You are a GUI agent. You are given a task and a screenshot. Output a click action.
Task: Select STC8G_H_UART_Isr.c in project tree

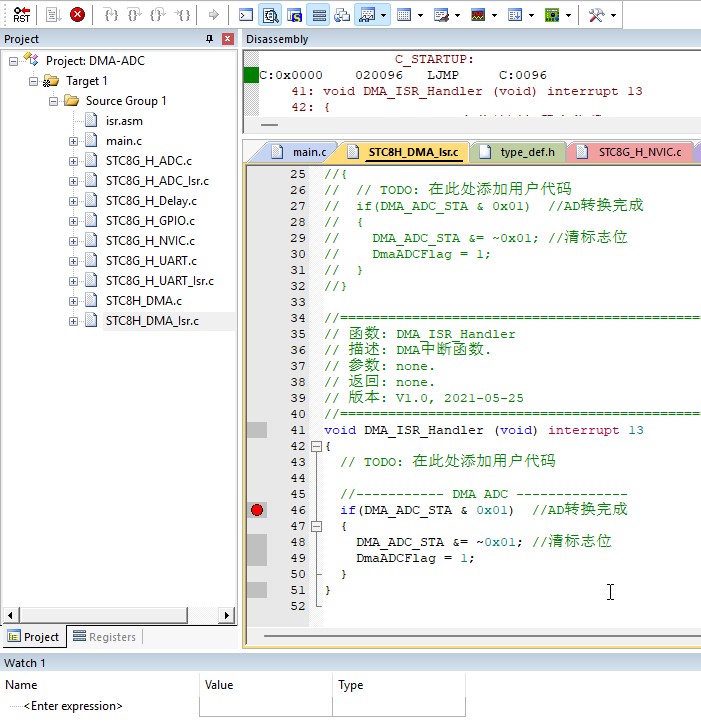coord(160,280)
